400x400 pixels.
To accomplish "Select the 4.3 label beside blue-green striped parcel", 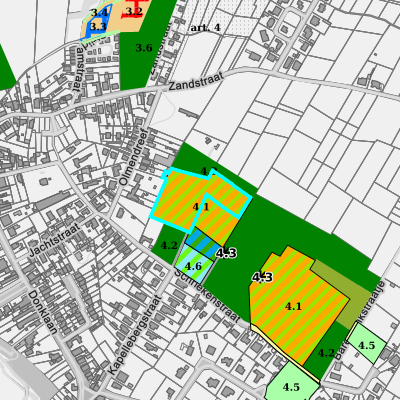I will tap(226, 253).
